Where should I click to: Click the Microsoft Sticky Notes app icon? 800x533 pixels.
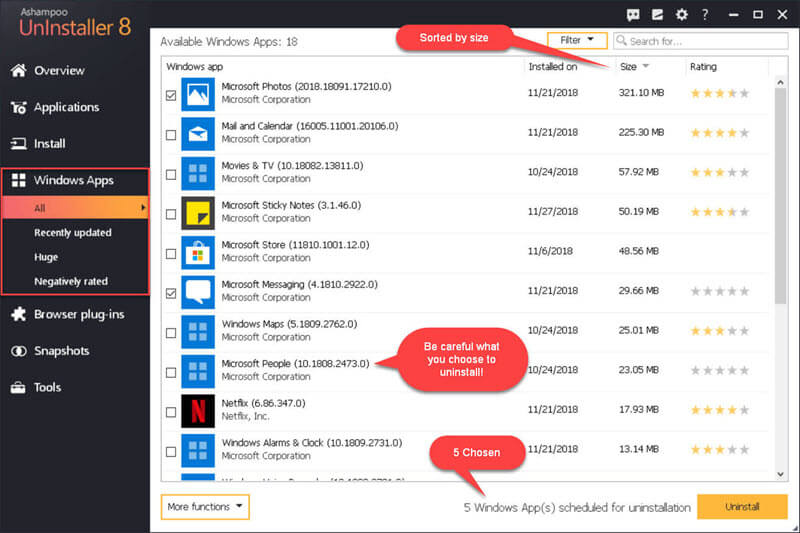(x=198, y=213)
